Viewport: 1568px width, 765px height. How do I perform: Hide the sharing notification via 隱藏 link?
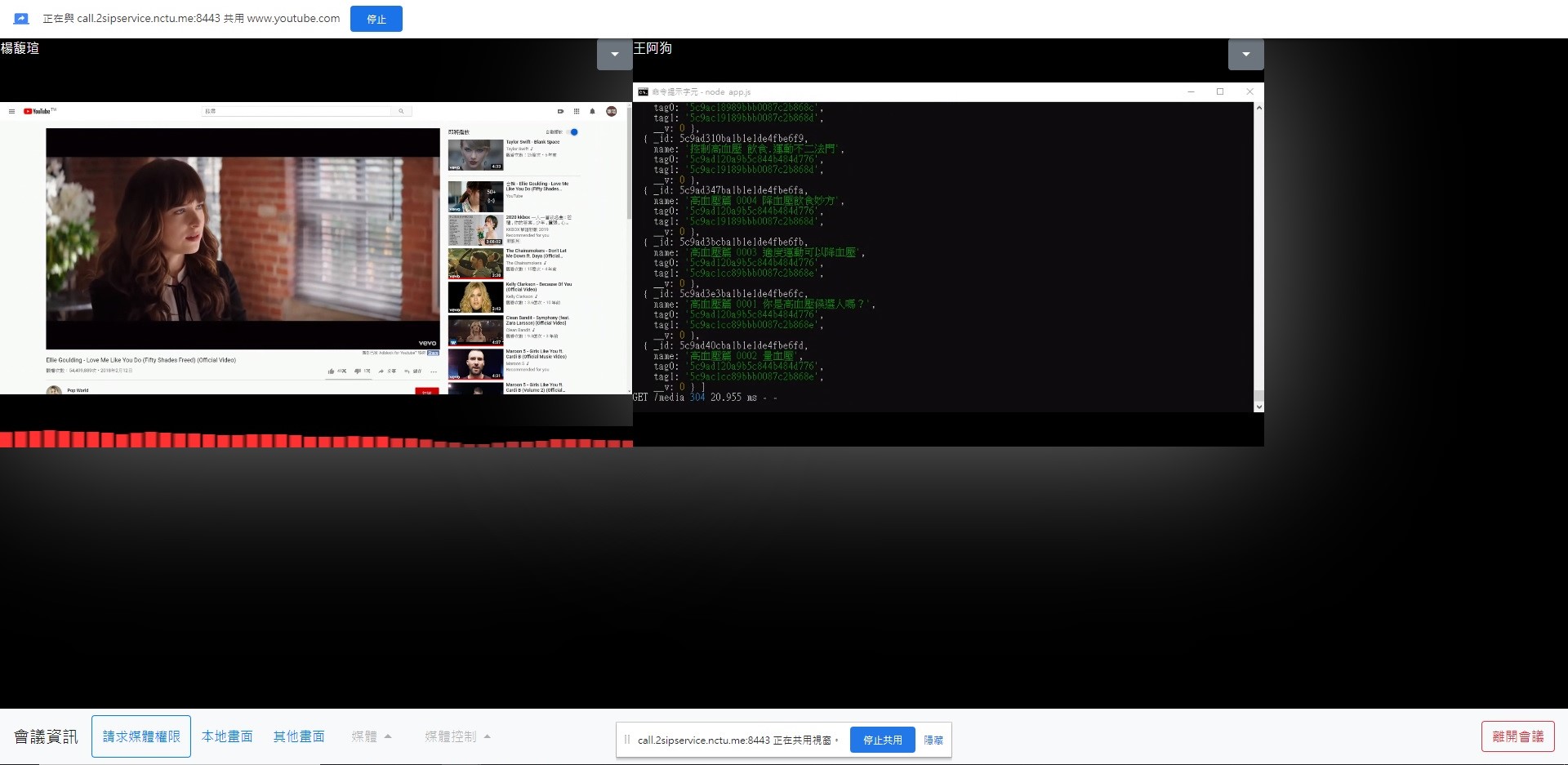[x=933, y=740]
